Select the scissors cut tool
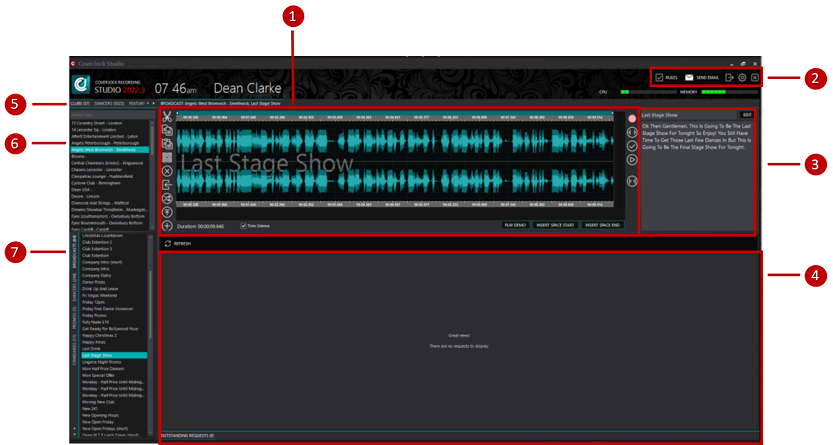The height and width of the screenshot is (445, 833). click(x=166, y=118)
